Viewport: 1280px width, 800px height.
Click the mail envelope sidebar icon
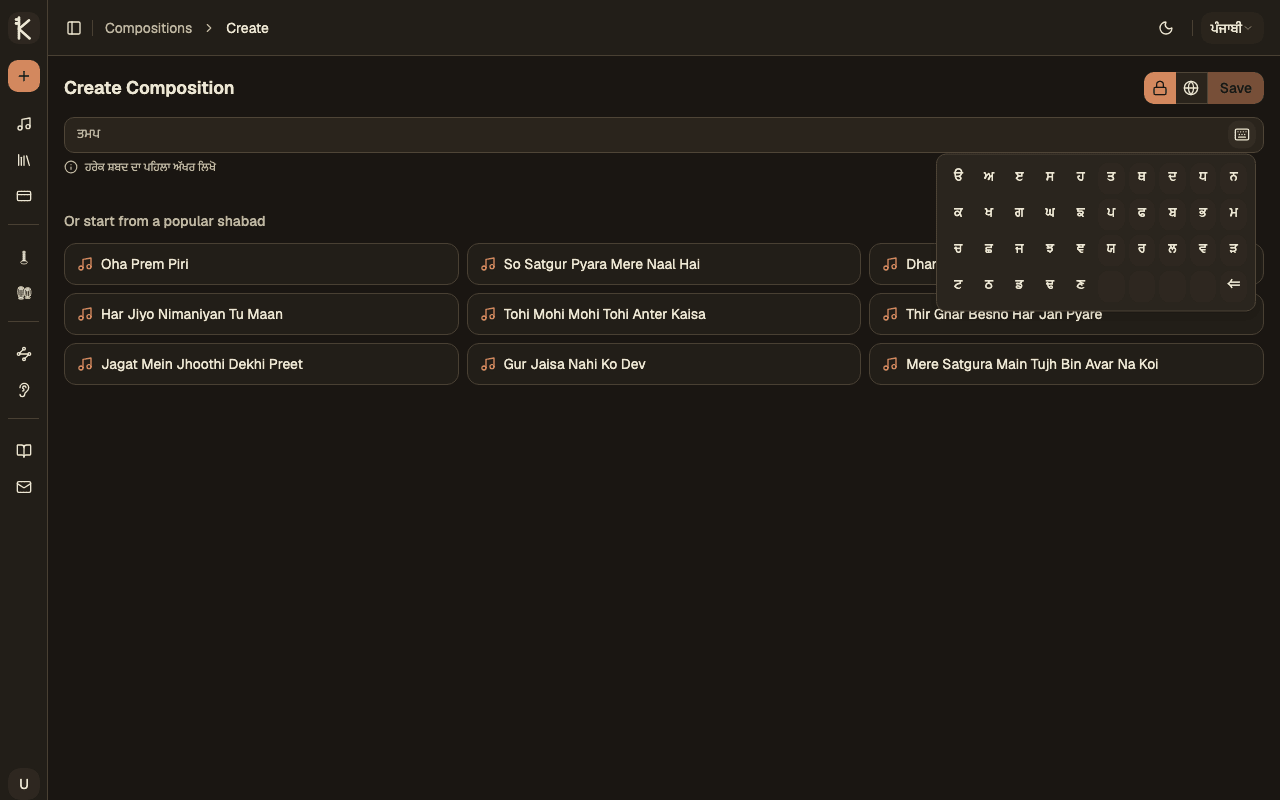tap(24, 487)
